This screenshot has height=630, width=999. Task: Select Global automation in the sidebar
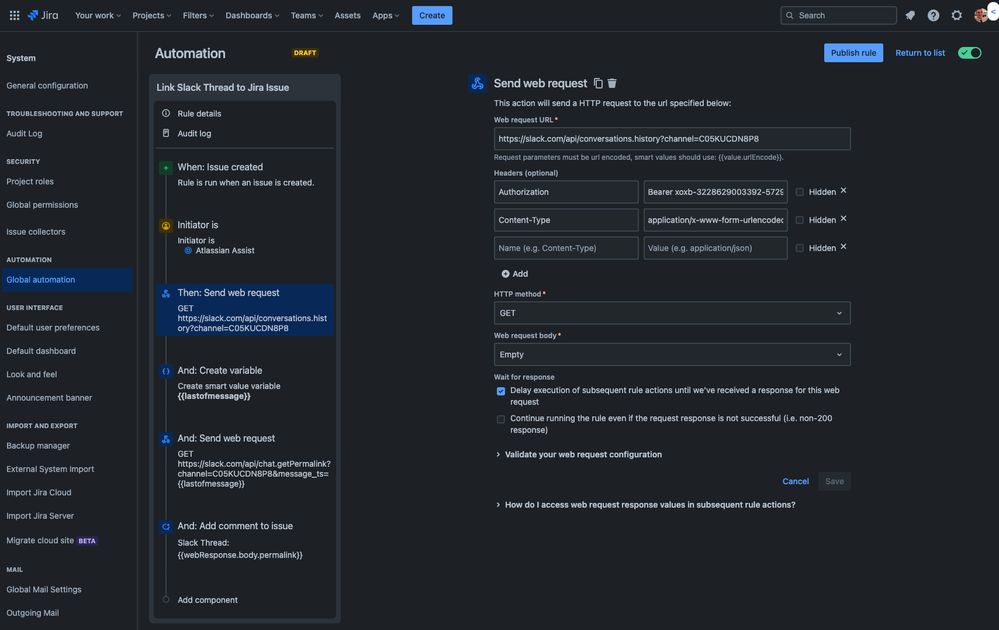(67, 280)
